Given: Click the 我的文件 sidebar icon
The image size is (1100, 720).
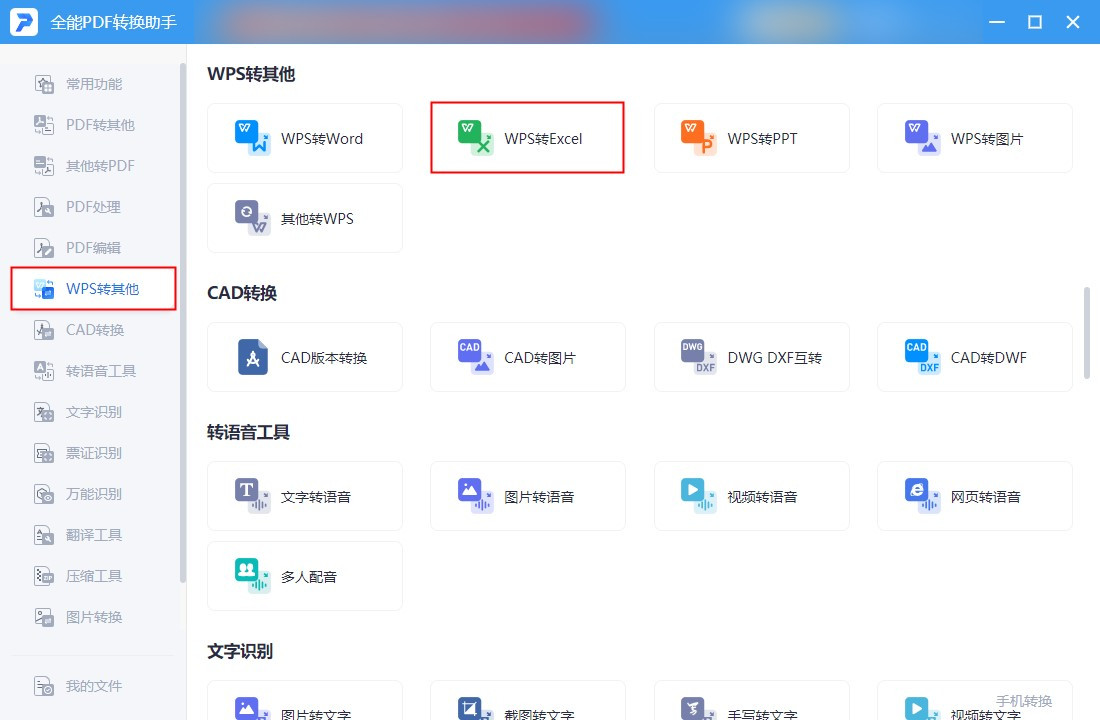Looking at the screenshot, I should pyautogui.click(x=44, y=686).
